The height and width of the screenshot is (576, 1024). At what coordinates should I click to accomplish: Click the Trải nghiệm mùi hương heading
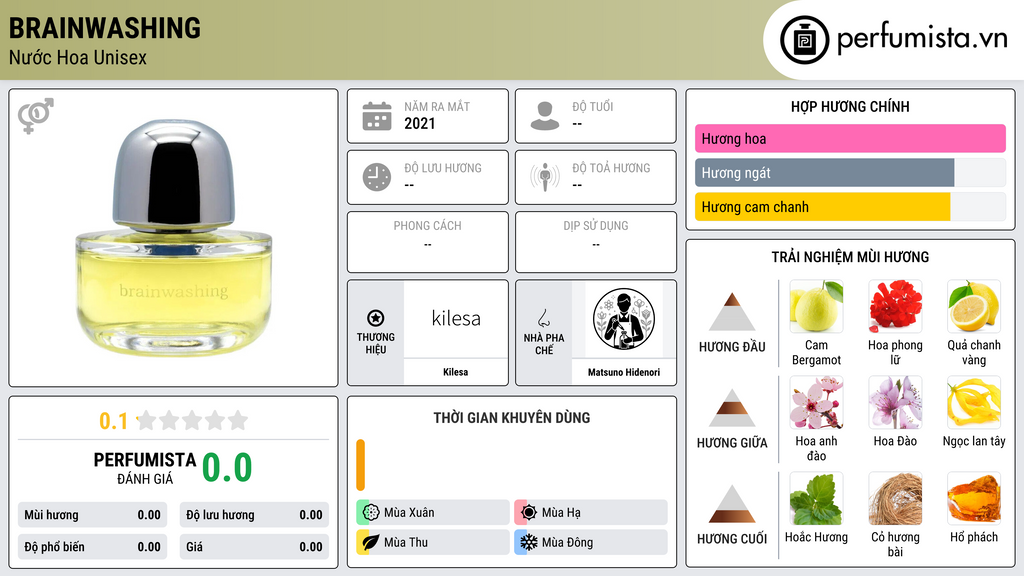click(x=850, y=257)
